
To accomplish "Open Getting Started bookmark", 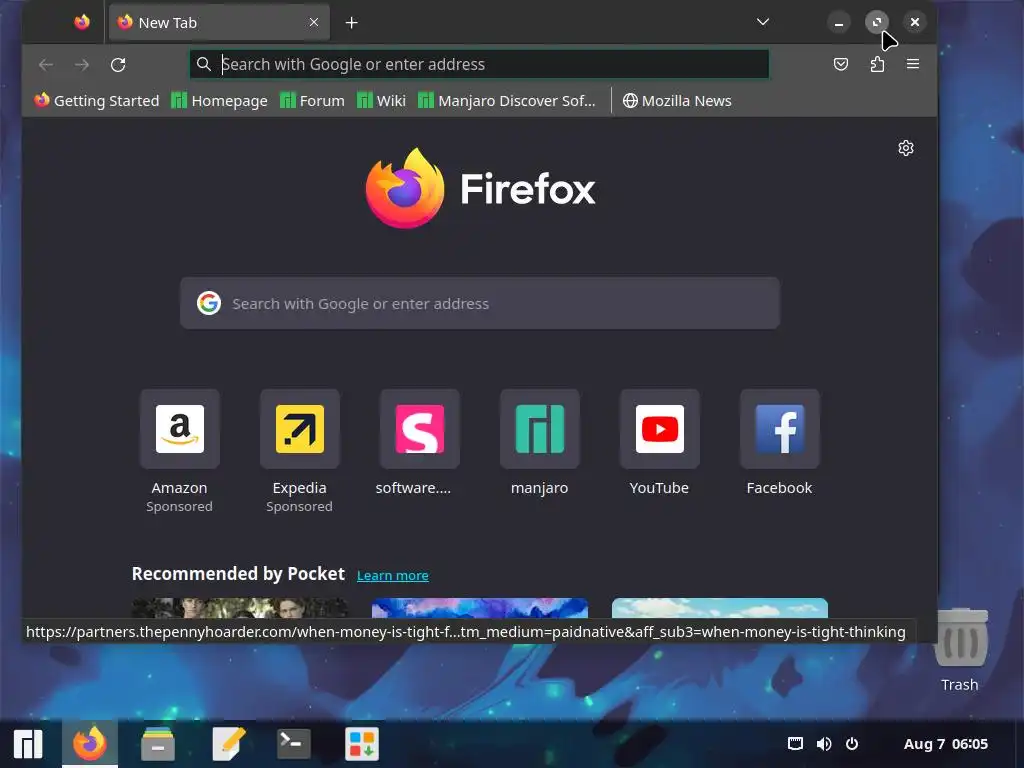I will point(97,101).
